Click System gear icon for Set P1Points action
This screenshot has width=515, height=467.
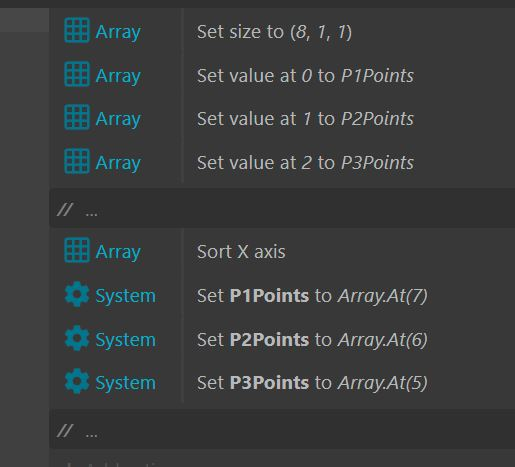coord(77,294)
